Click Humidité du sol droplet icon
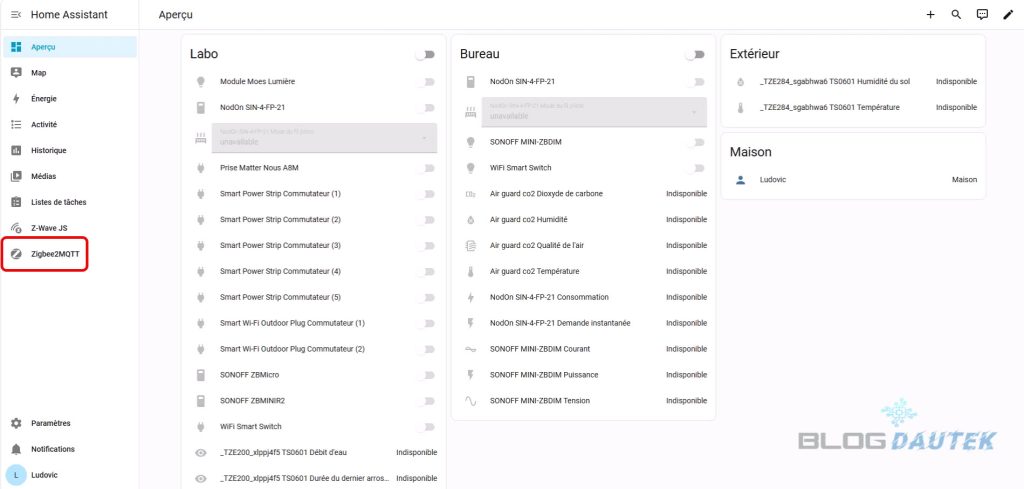Image resolution: width=1024 pixels, height=489 pixels. tap(740, 82)
